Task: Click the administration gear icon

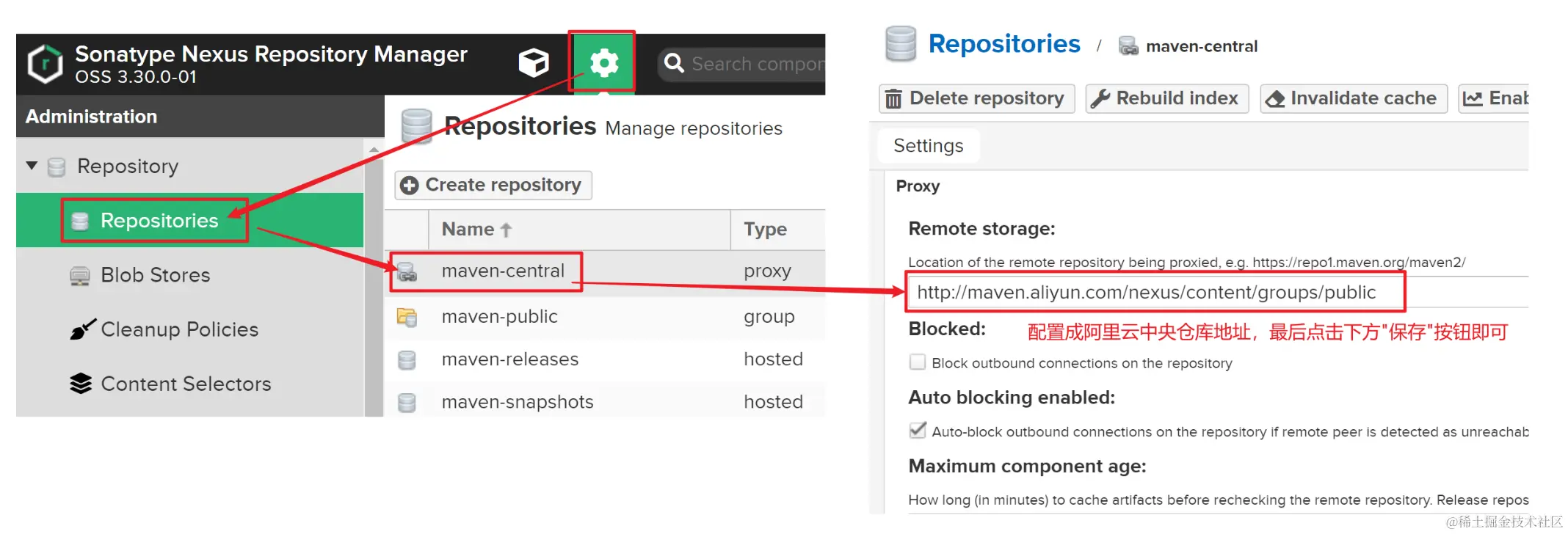Action: pos(603,63)
